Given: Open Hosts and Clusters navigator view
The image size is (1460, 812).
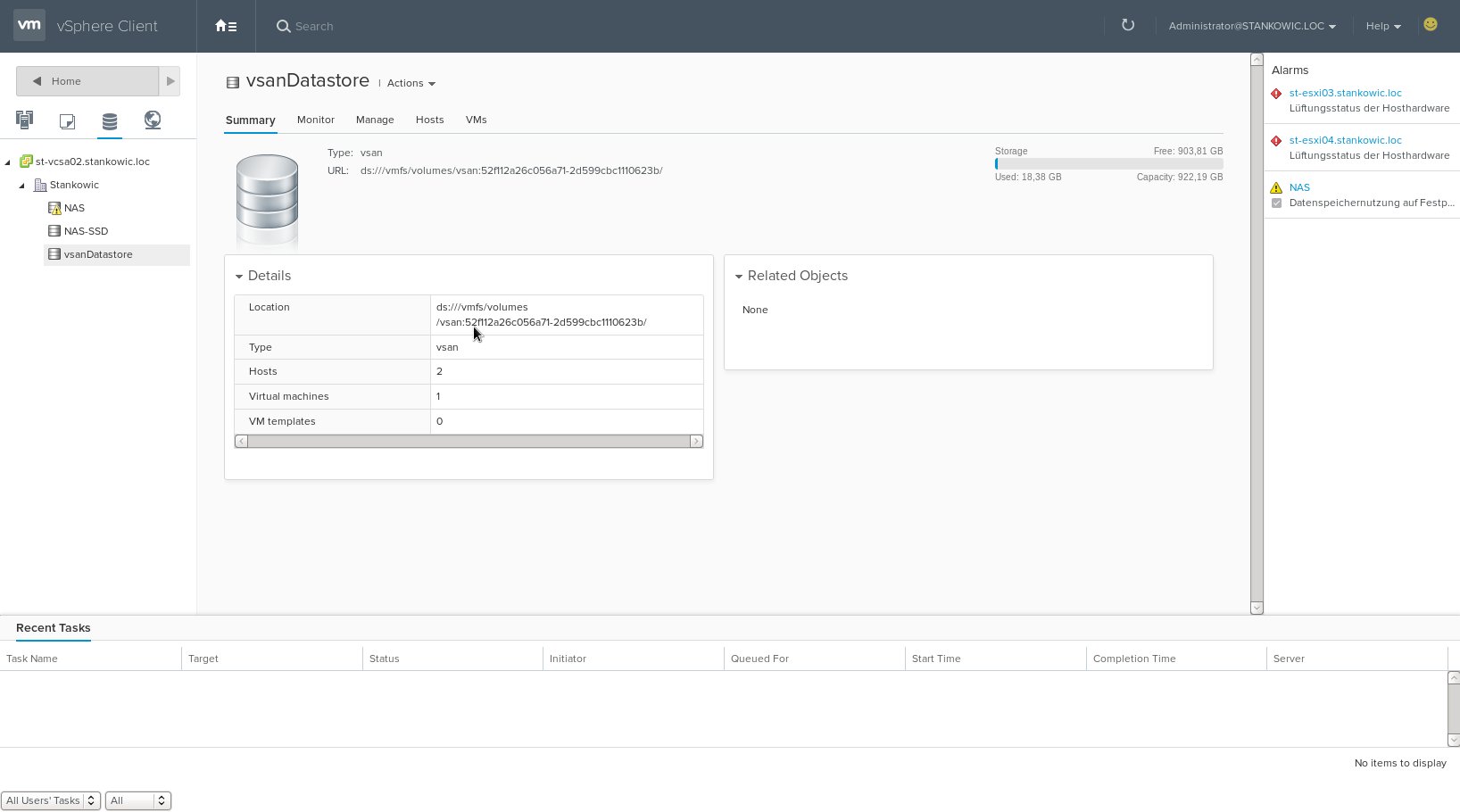Looking at the screenshot, I should 24,120.
